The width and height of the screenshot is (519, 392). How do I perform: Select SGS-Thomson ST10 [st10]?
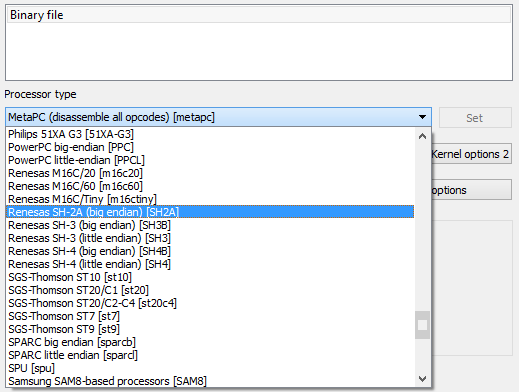[x=210, y=277]
